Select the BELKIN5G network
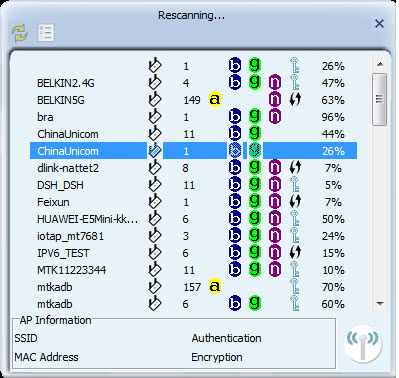Viewport: 399px width, 378px height. point(193,100)
